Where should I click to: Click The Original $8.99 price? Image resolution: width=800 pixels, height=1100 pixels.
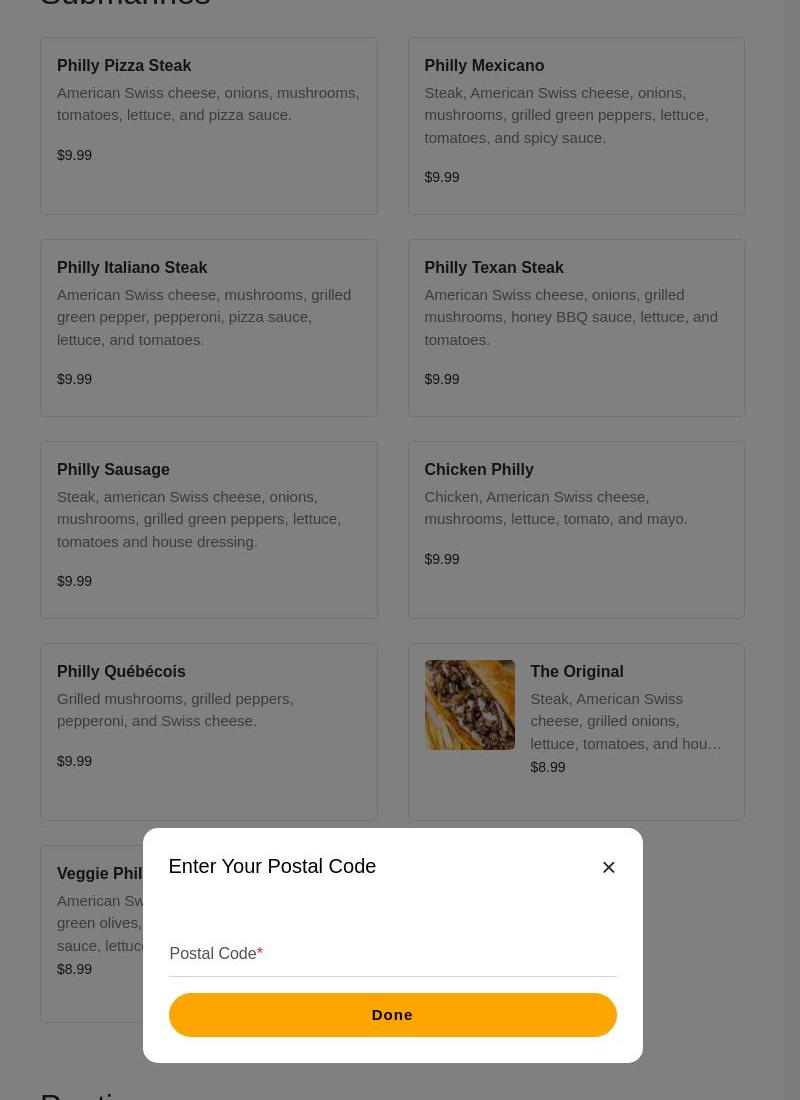point(548,767)
